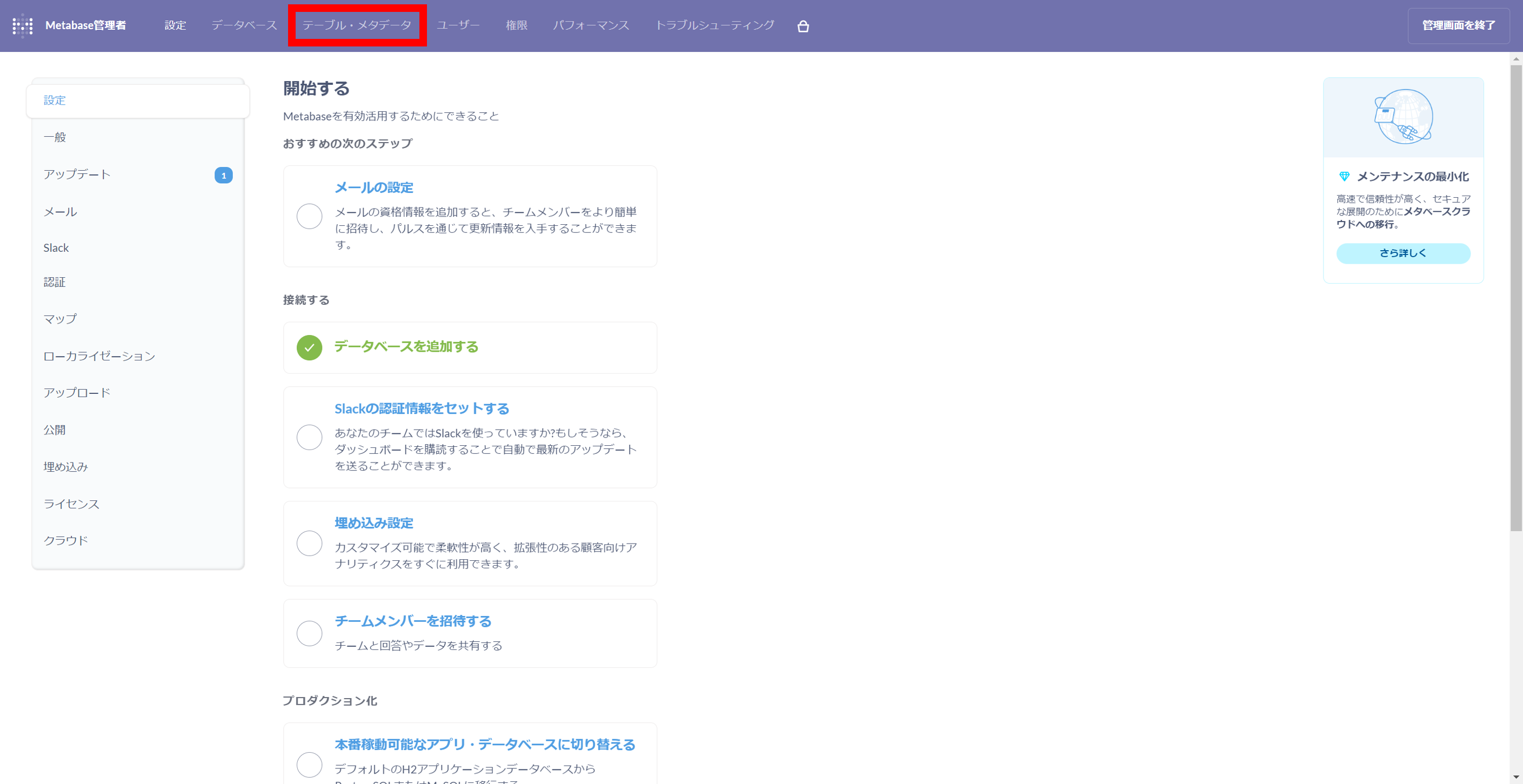This screenshot has height=784, width=1523.
Task: Open データベースを追加する link
Action: (406, 346)
